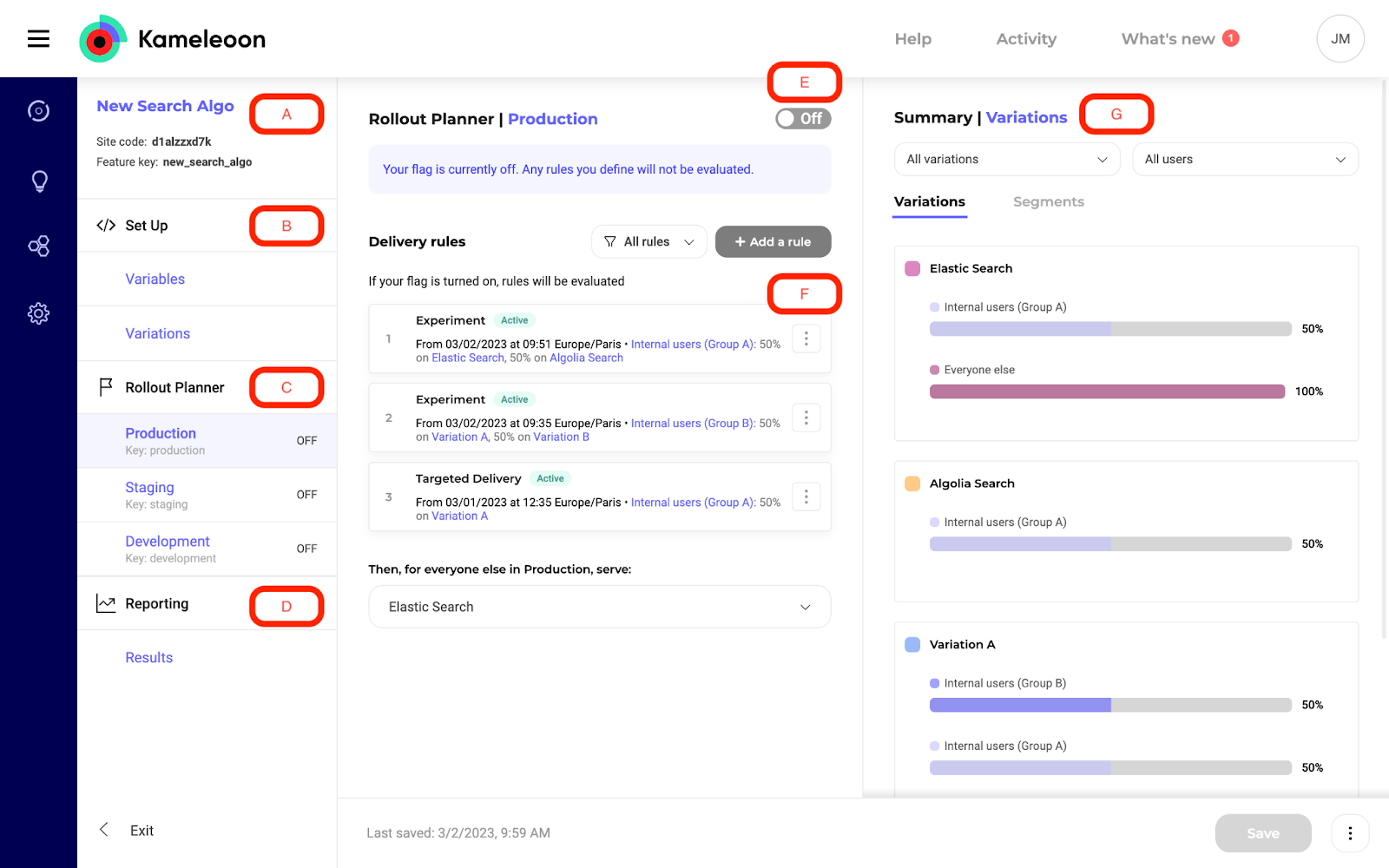Open the segments circles icon in sidebar
1389x868 pixels.
38,247
